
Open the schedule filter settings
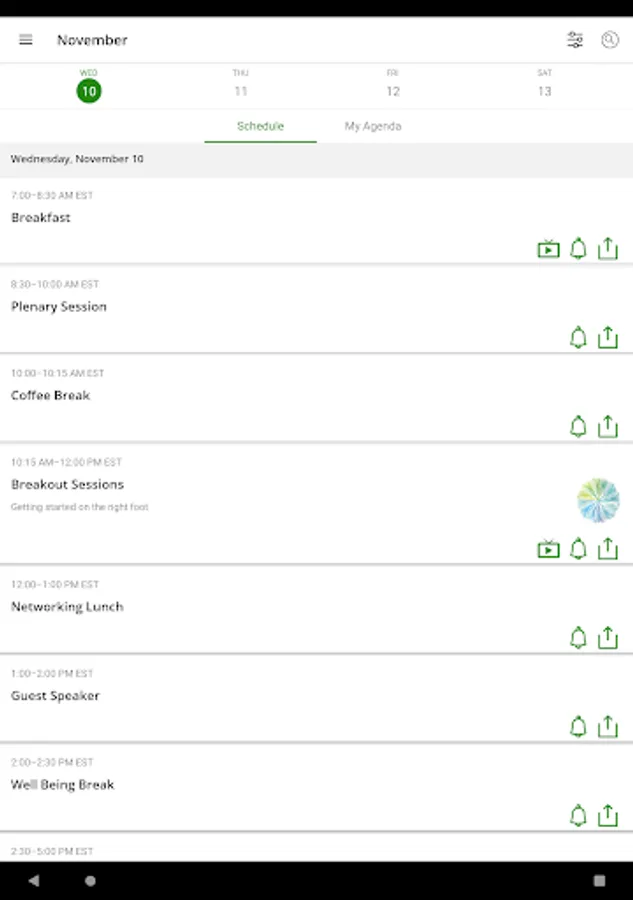tap(575, 40)
